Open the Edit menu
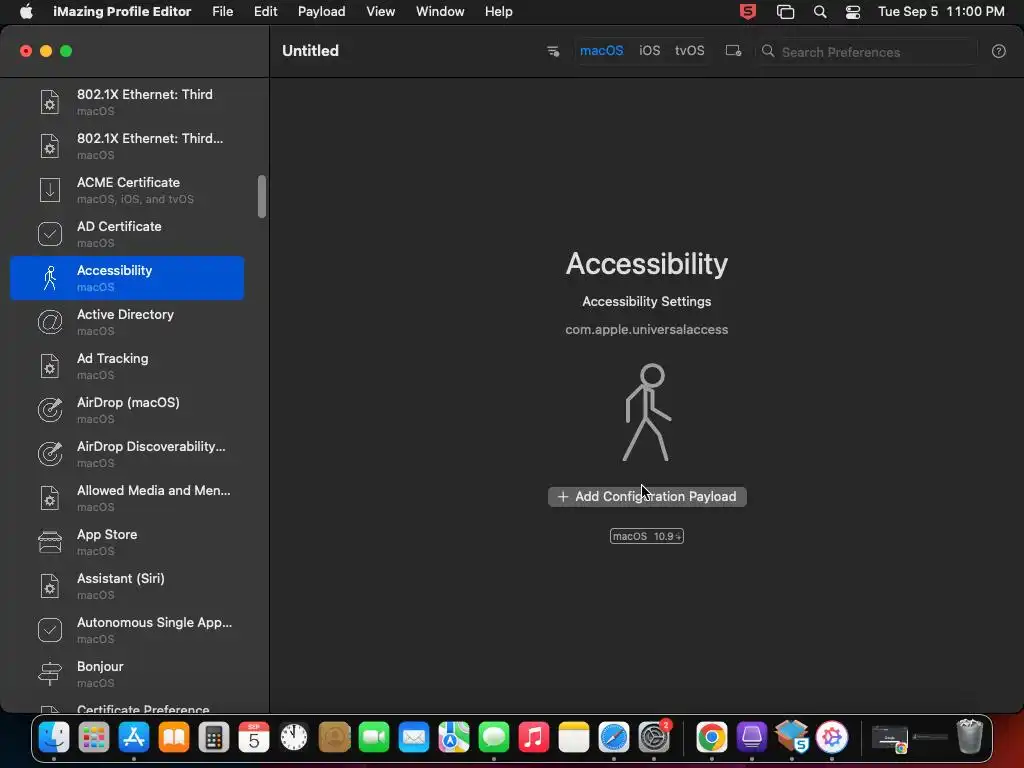 click(266, 12)
